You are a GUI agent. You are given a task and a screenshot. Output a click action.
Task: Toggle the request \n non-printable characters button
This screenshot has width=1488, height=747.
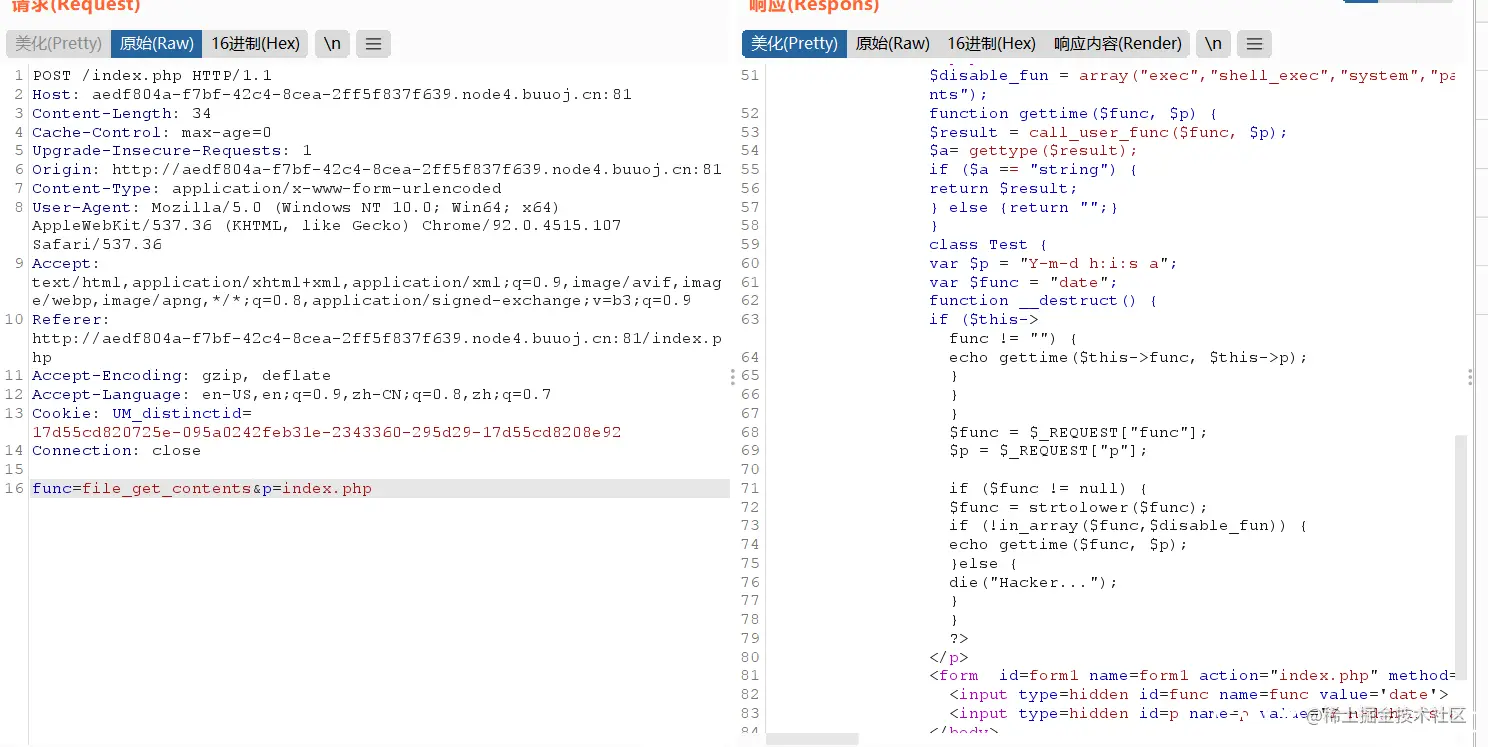[332, 43]
